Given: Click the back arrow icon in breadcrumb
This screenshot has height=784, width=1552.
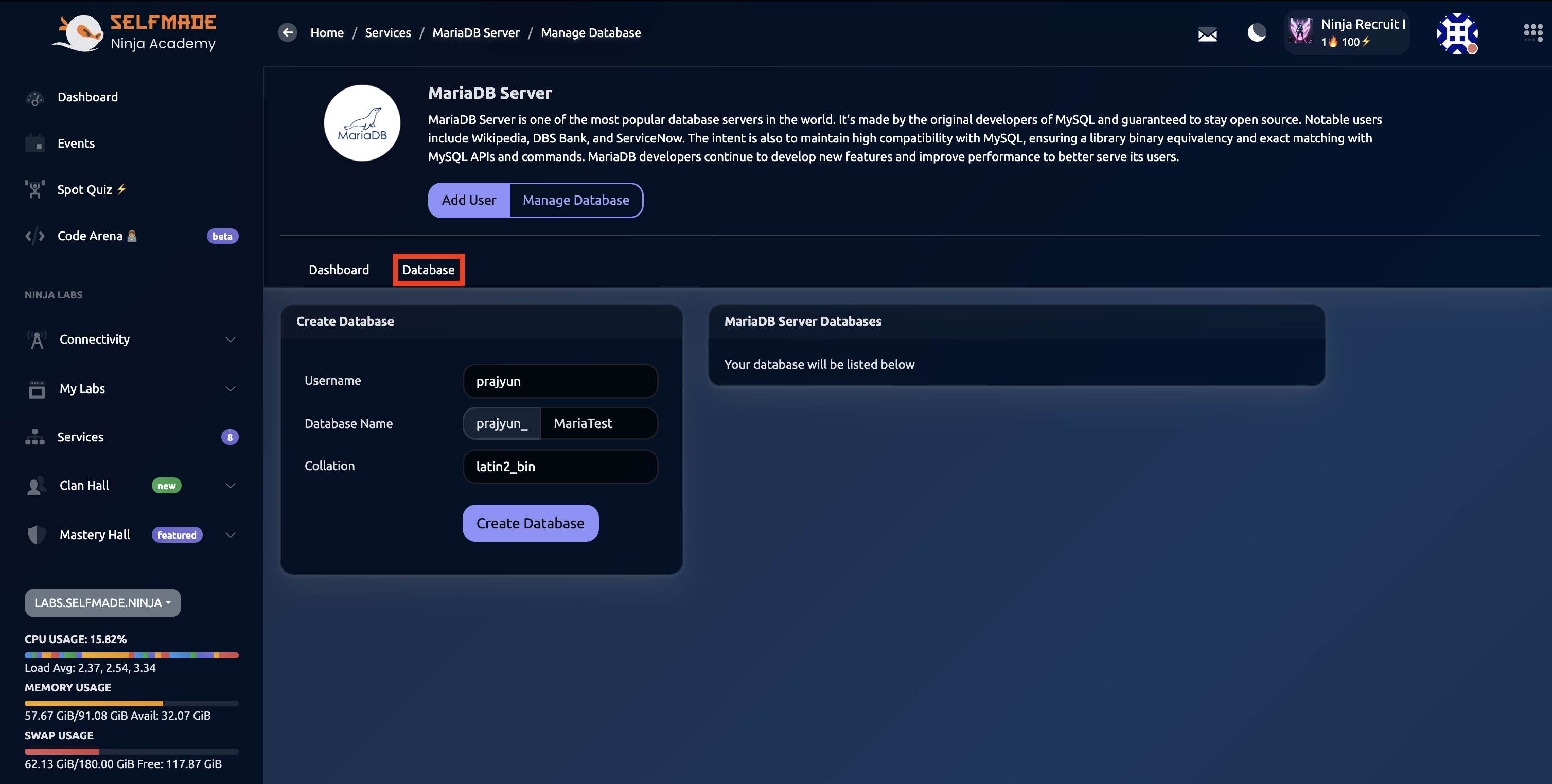Looking at the screenshot, I should pyautogui.click(x=287, y=32).
